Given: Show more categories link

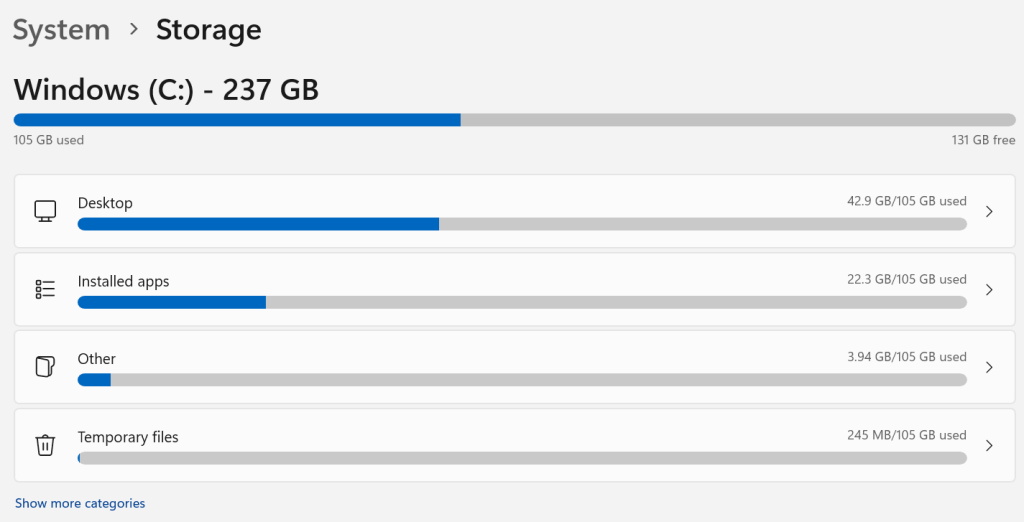Looking at the screenshot, I should pyautogui.click(x=80, y=503).
